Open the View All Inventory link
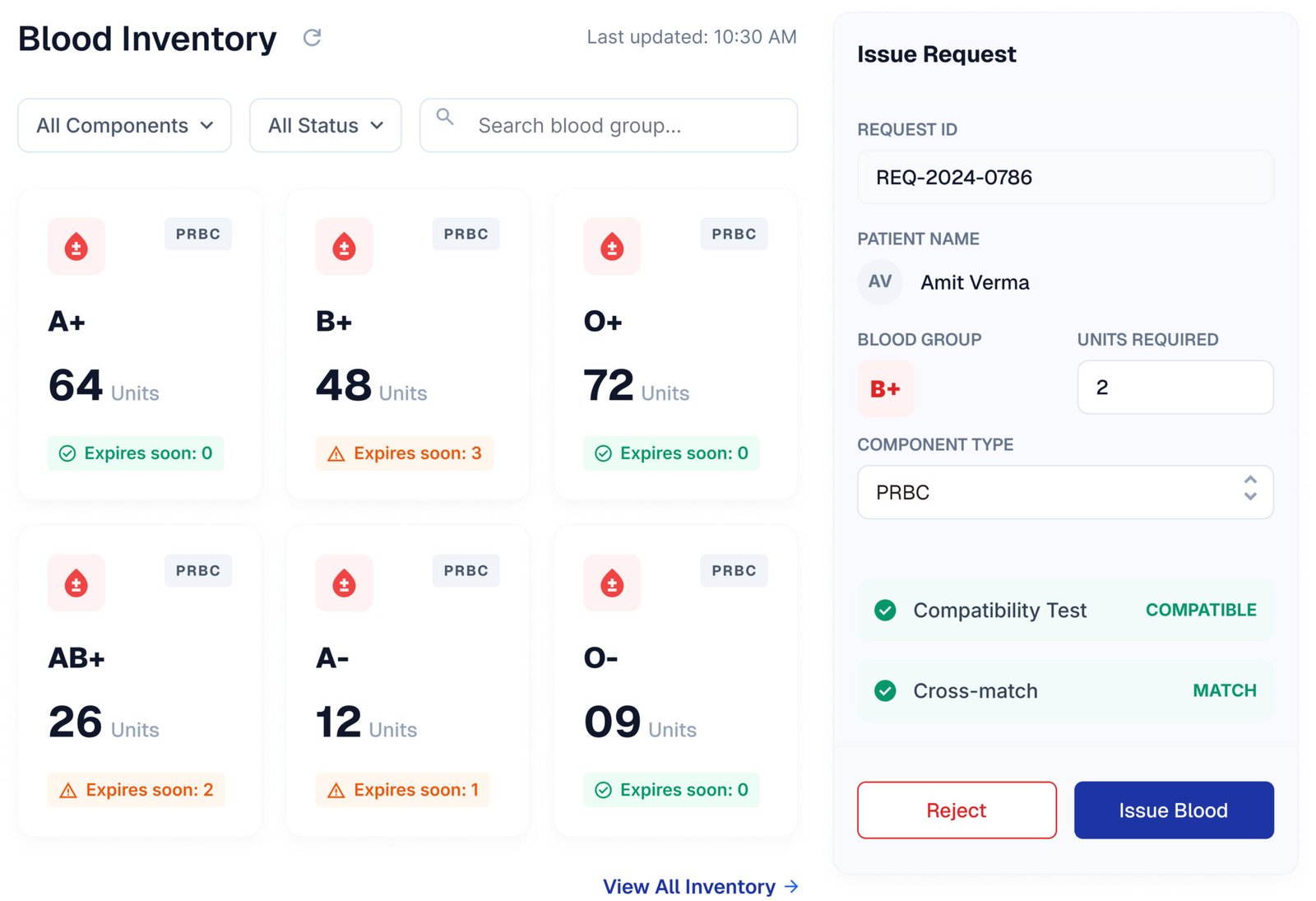 [701, 886]
